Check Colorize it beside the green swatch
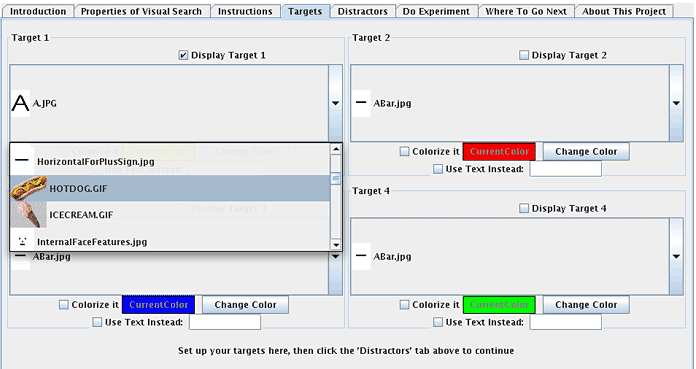Image resolution: width=696 pixels, height=369 pixels. [404, 305]
